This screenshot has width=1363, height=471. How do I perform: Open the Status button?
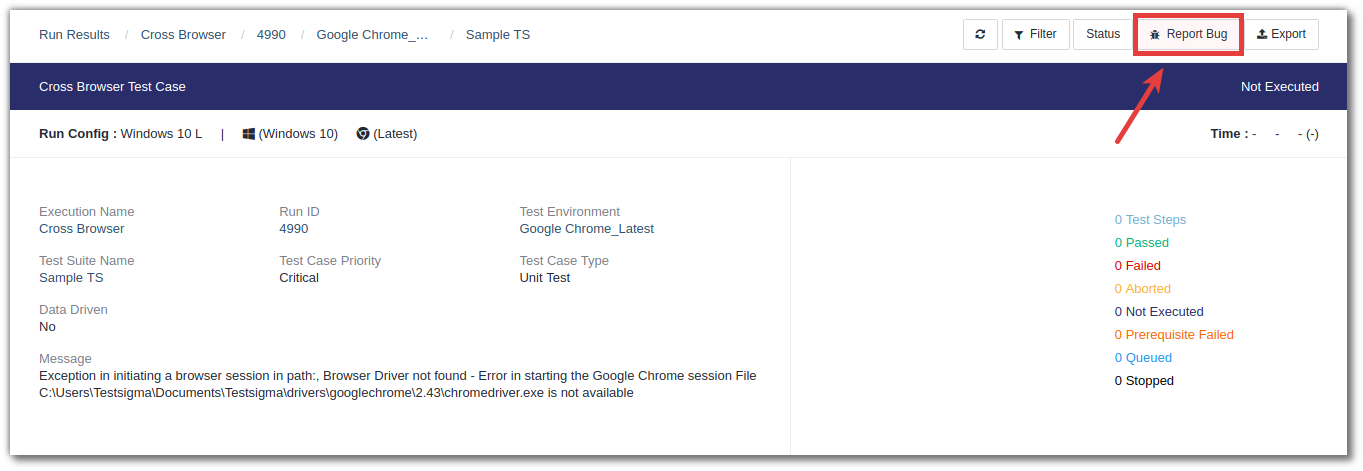(x=1103, y=34)
